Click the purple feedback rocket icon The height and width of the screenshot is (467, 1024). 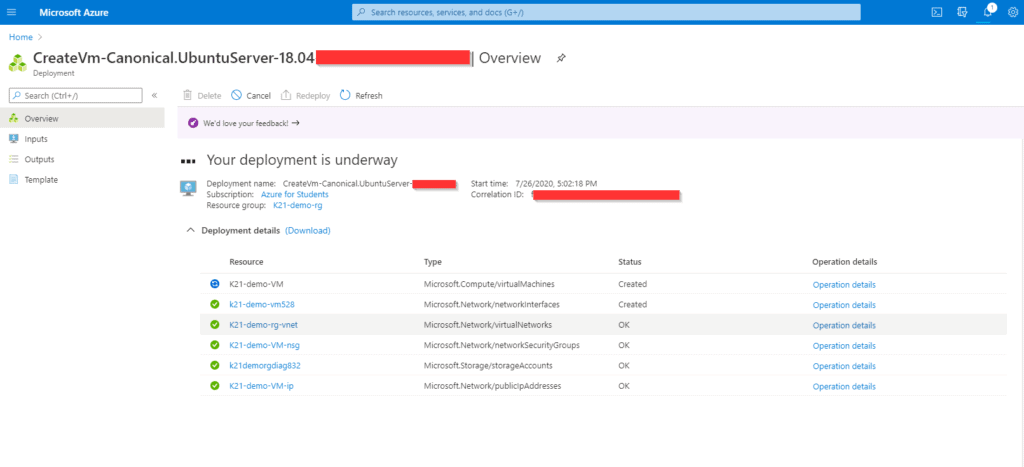point(193,123)
